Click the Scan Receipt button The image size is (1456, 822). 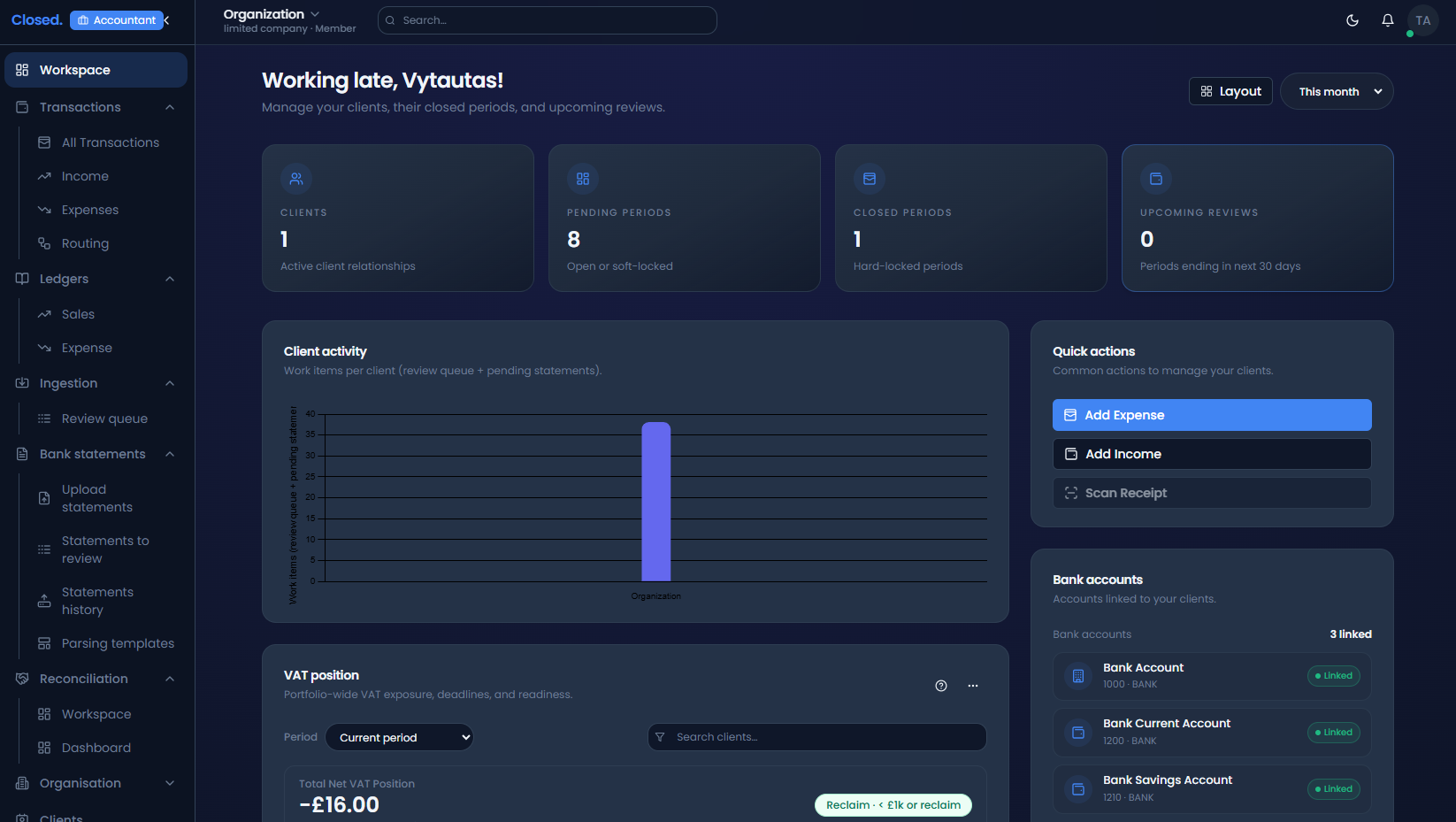[1212, 493]
